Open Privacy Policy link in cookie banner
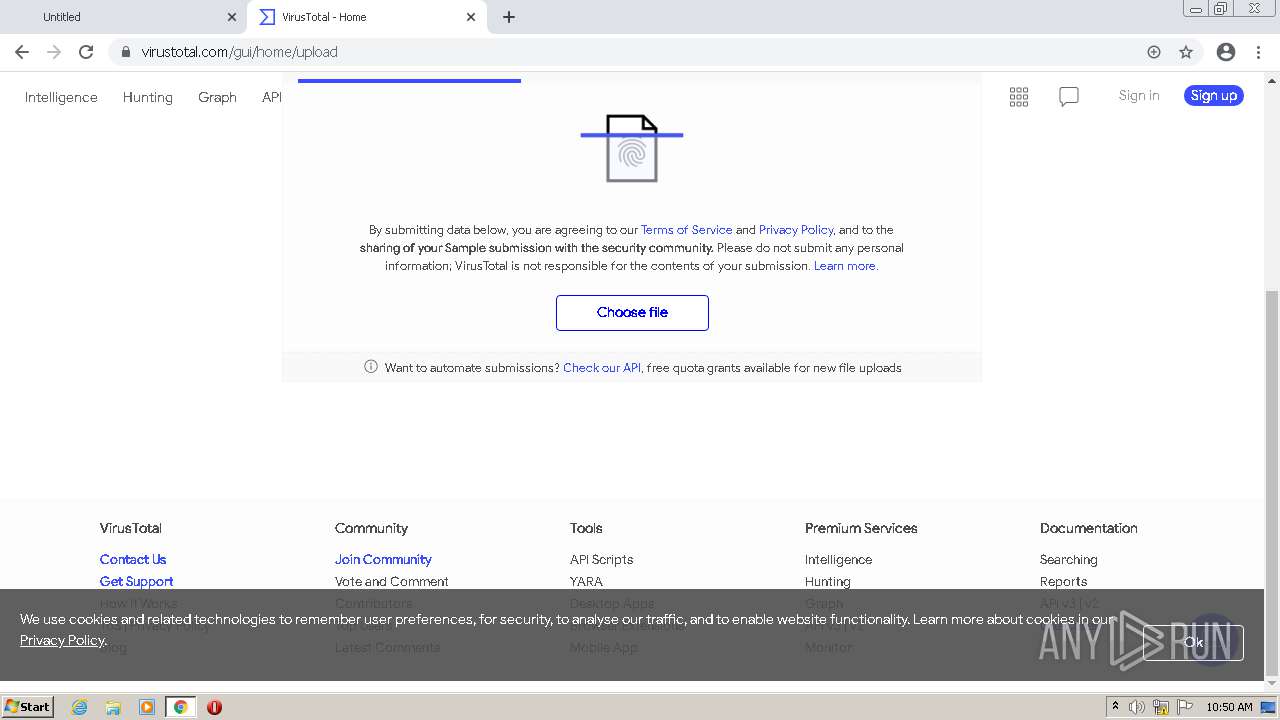 (x=62, y=640)
